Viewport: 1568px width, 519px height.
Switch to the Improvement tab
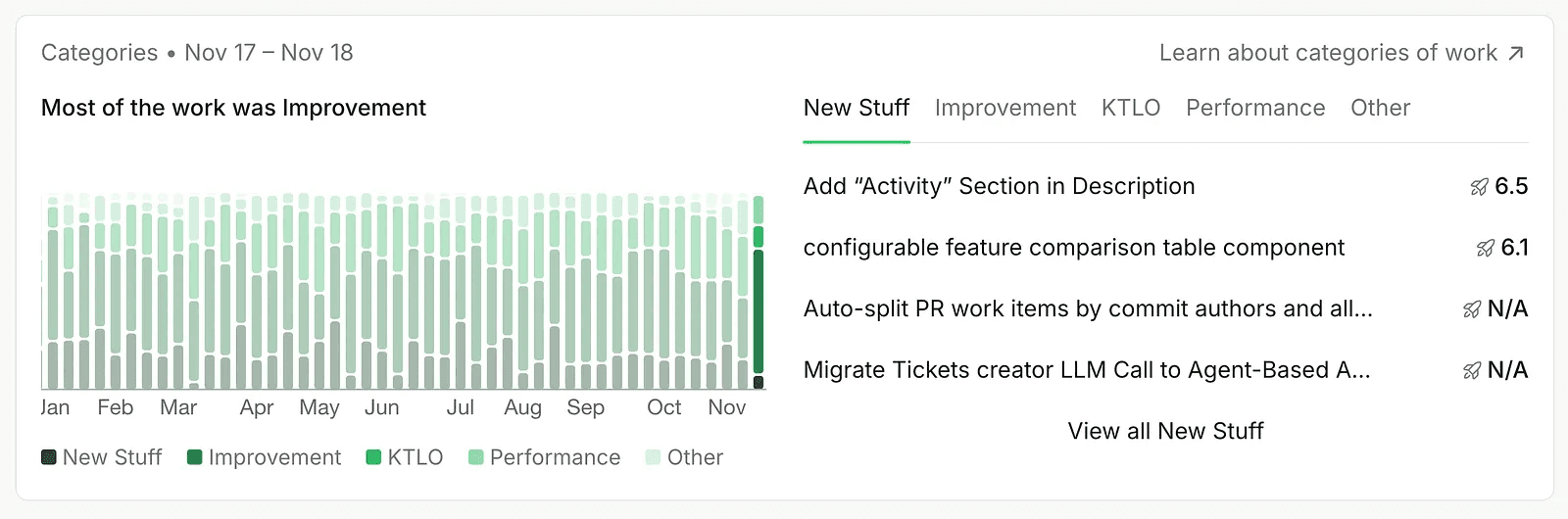1005,108
